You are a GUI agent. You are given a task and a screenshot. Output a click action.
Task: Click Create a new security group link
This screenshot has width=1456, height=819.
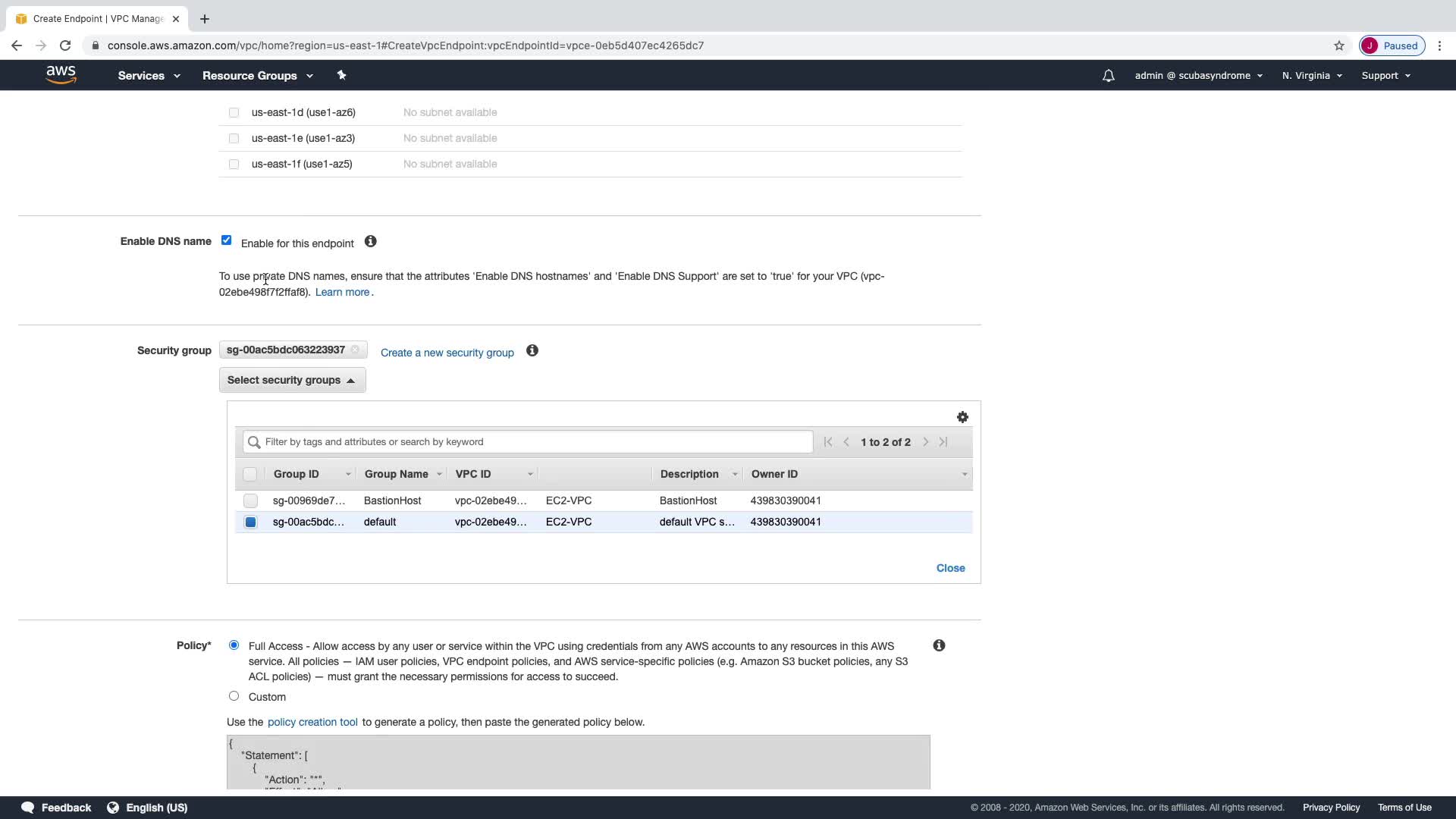click(x=447, y=353)
